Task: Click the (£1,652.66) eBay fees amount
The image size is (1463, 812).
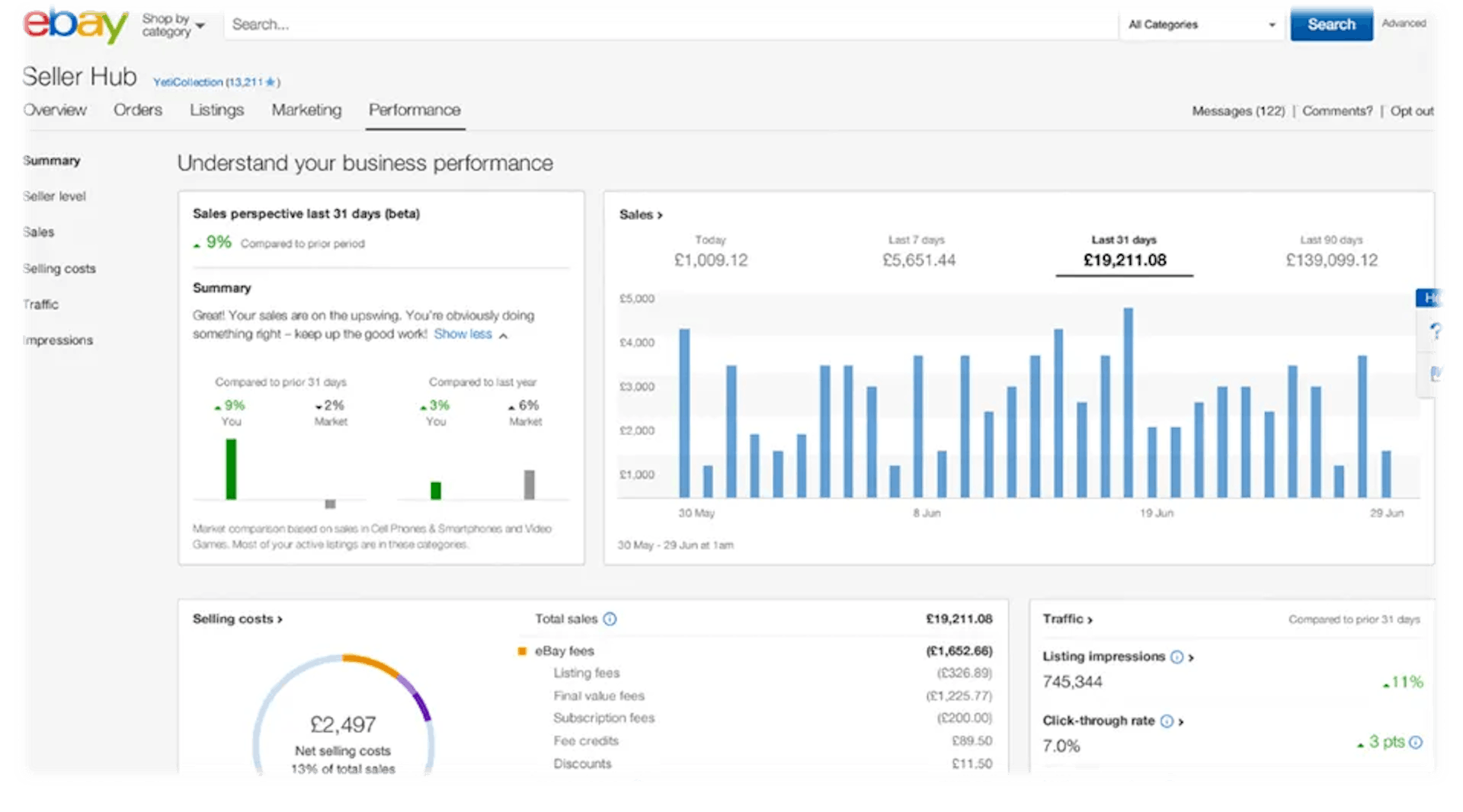Action: (x=959, y=651)
